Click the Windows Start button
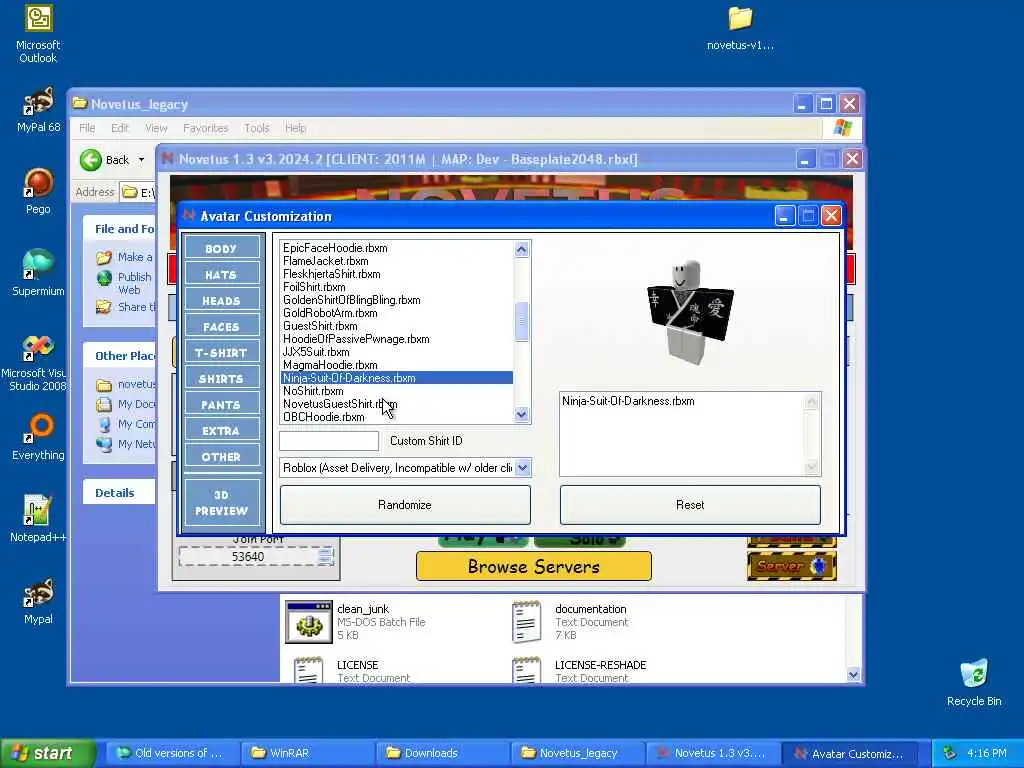The width and height of the screenshot is (1024, 768). [48, 753]
